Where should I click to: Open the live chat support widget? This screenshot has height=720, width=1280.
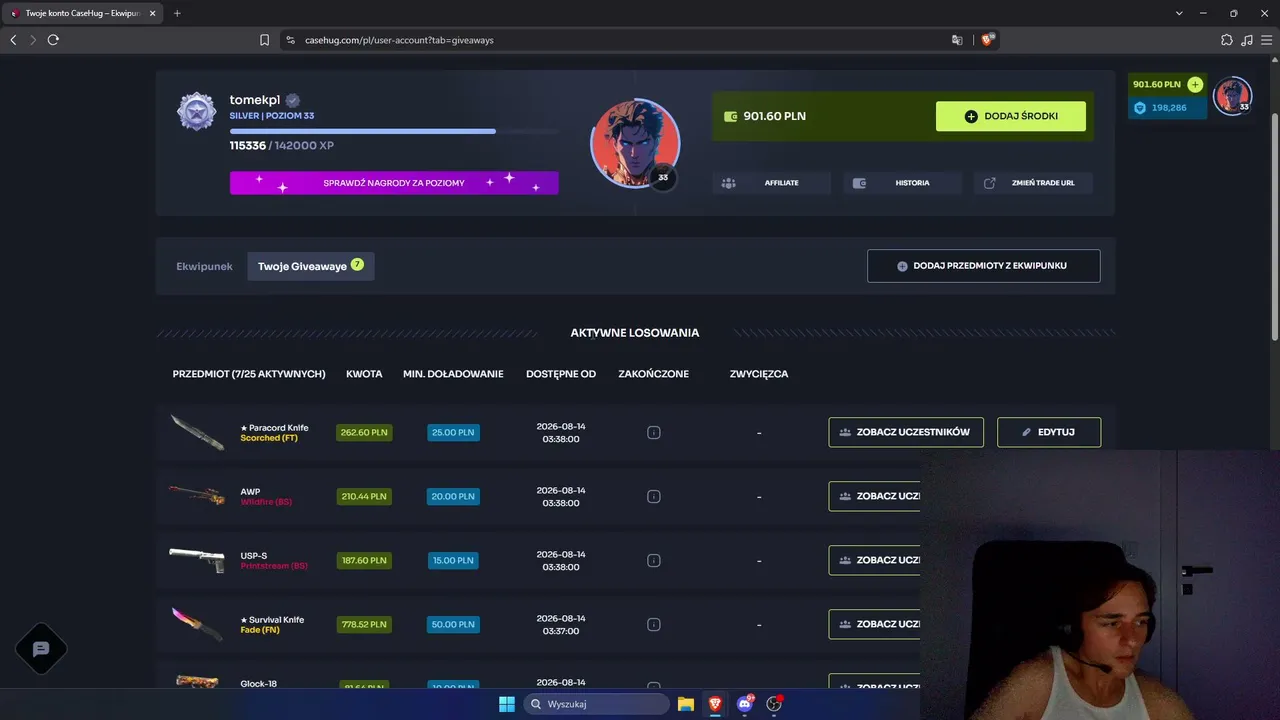coord(41,649)
